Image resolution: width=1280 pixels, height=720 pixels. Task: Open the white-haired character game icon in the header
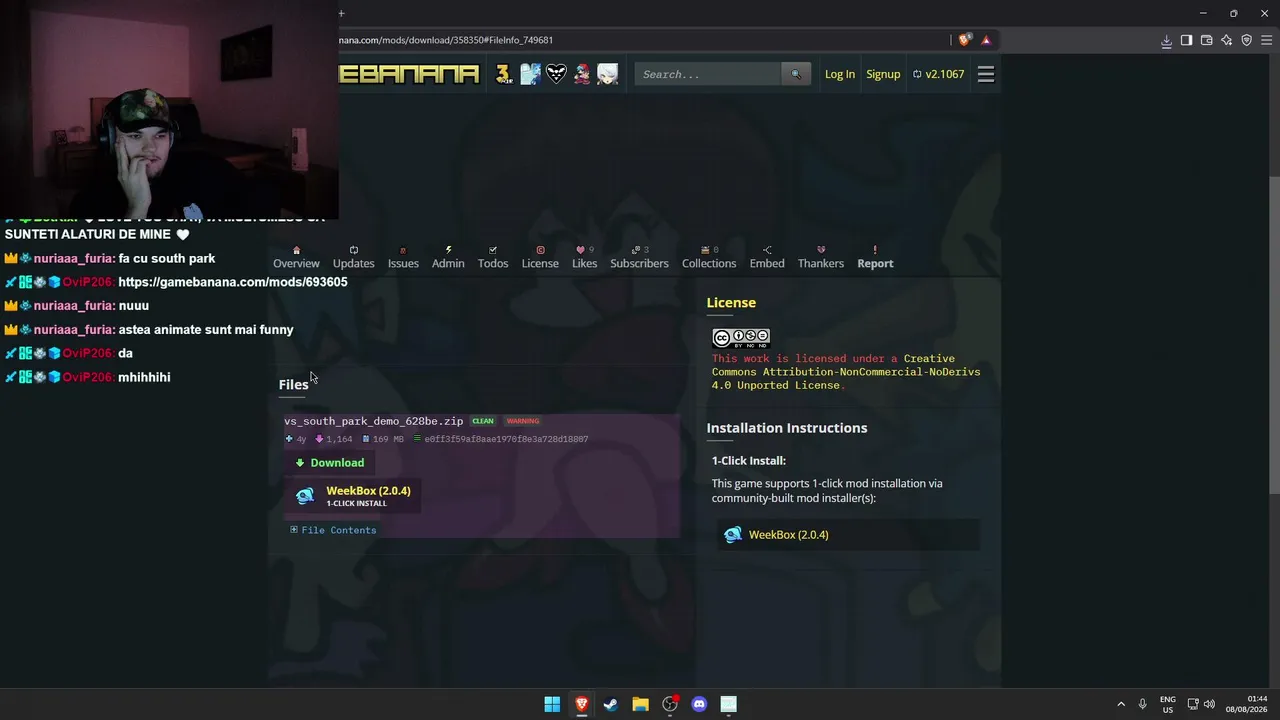coord(608,74)
